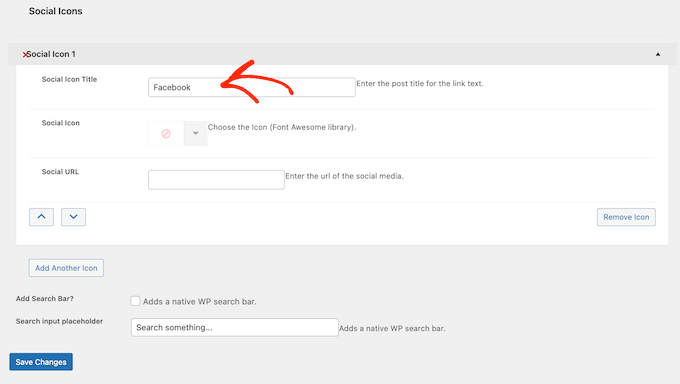Click the 'Social Icon' field label
680x384 pixels.
(61, 123)
